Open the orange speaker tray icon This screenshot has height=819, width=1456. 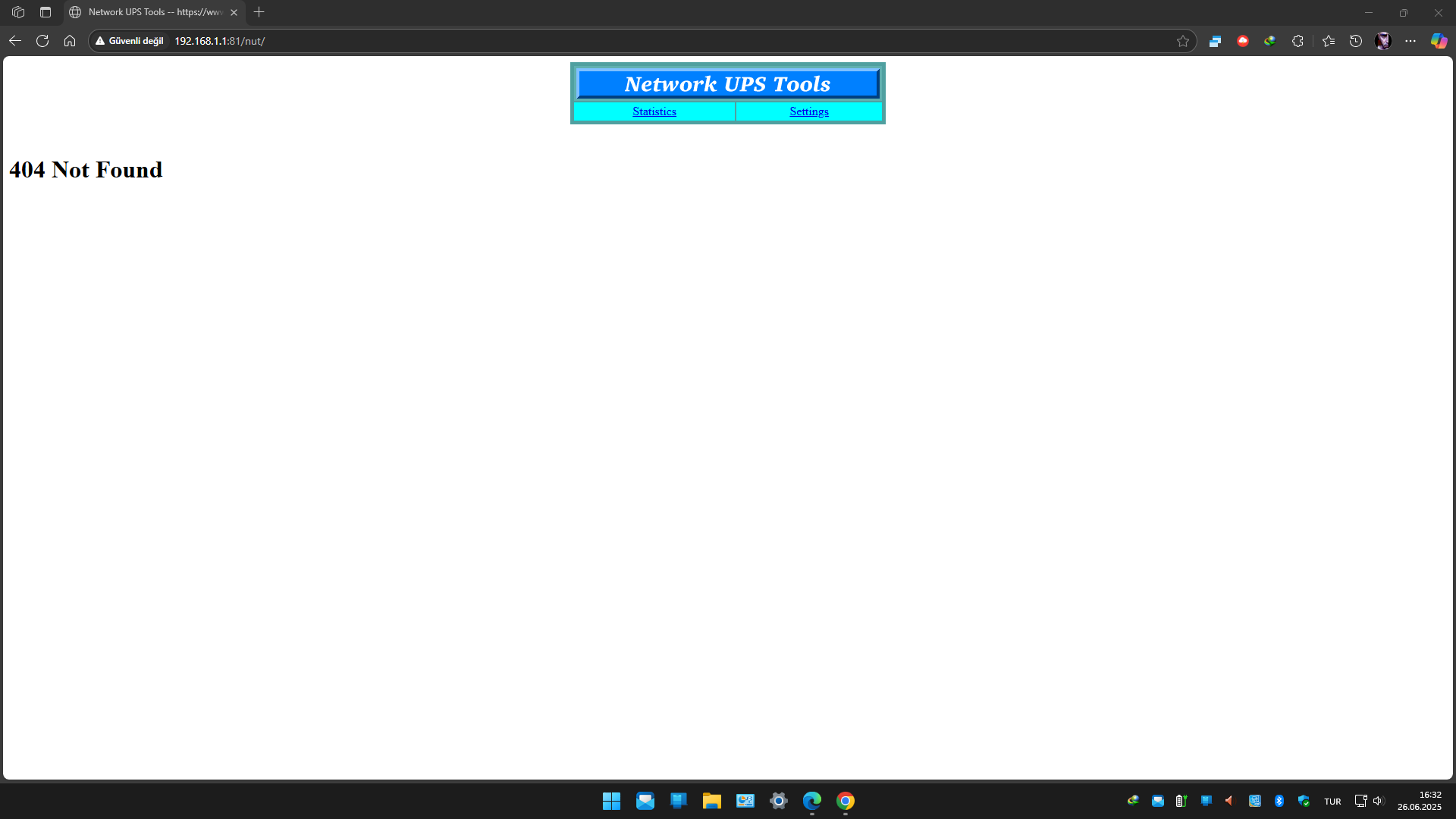coord(1229,801)
